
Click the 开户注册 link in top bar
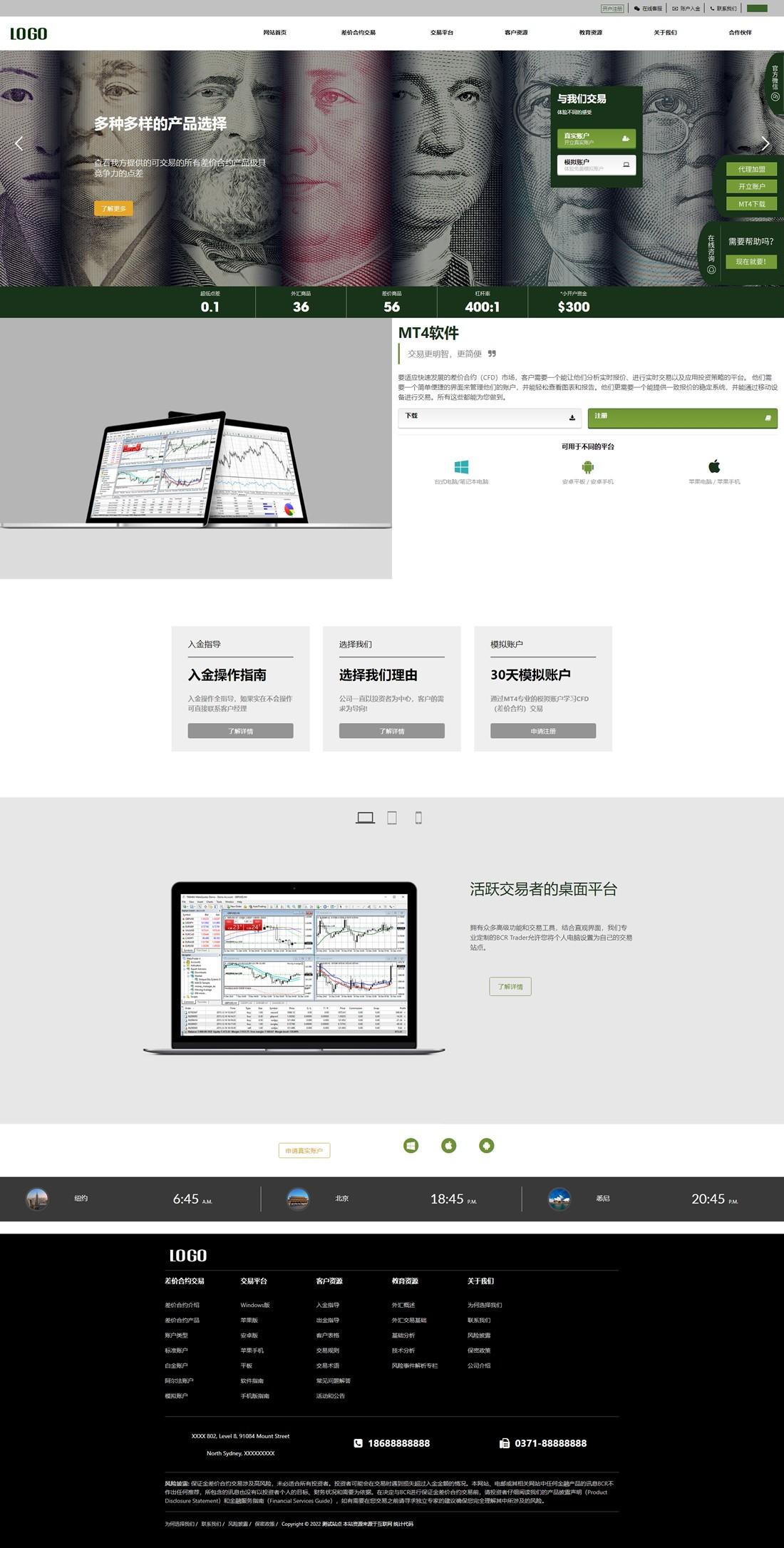[x=612, y=9]
